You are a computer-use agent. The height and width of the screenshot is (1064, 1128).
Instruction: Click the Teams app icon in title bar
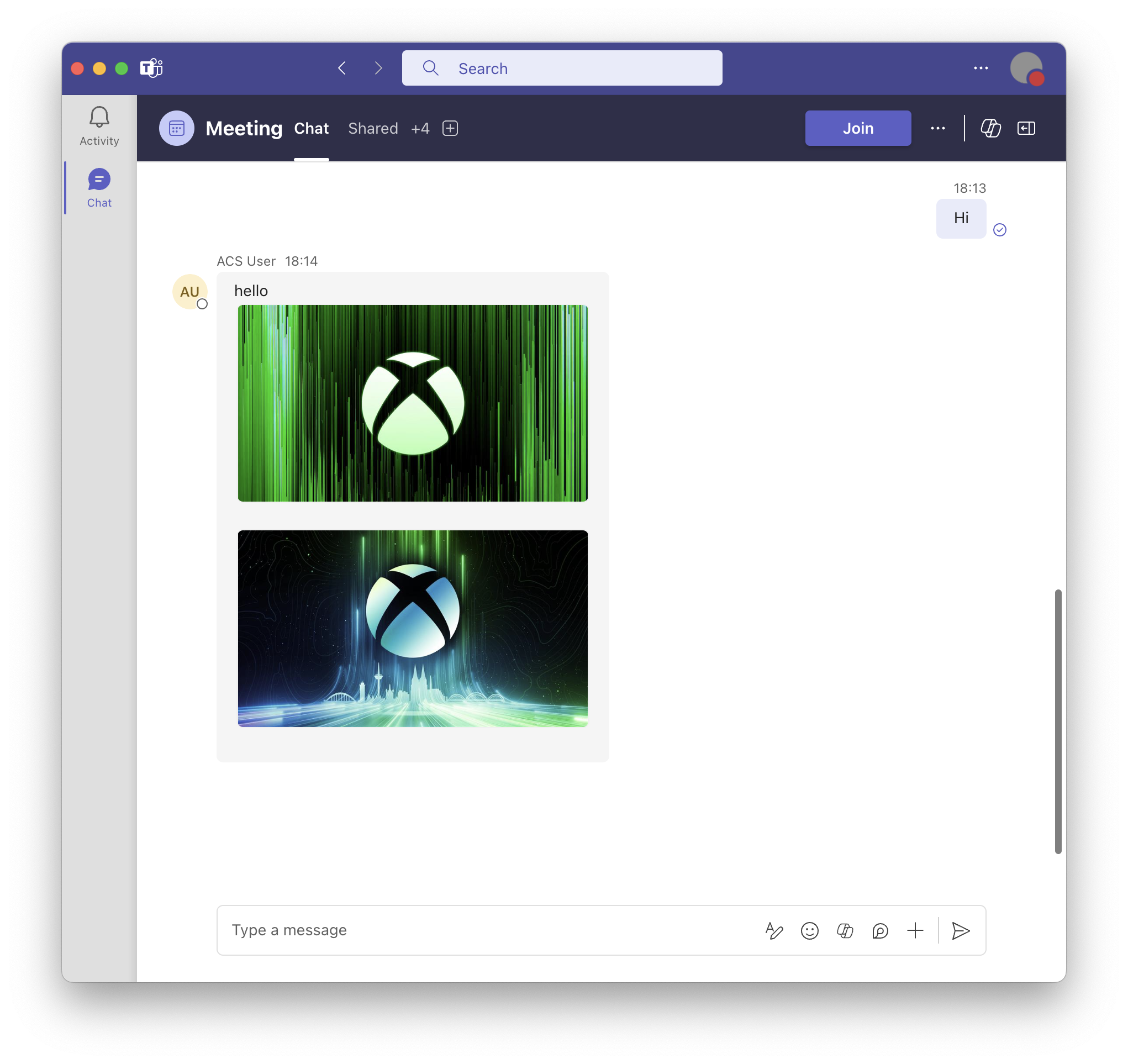point(155,68)
